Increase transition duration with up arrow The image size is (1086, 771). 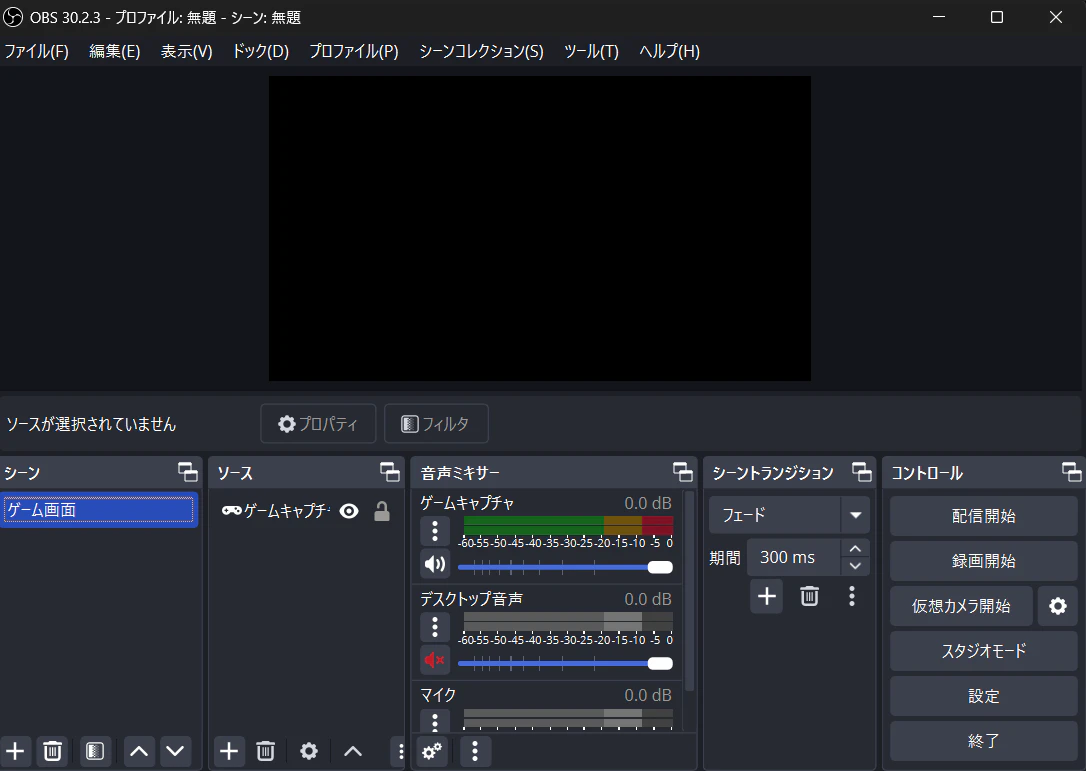(855, 549)
